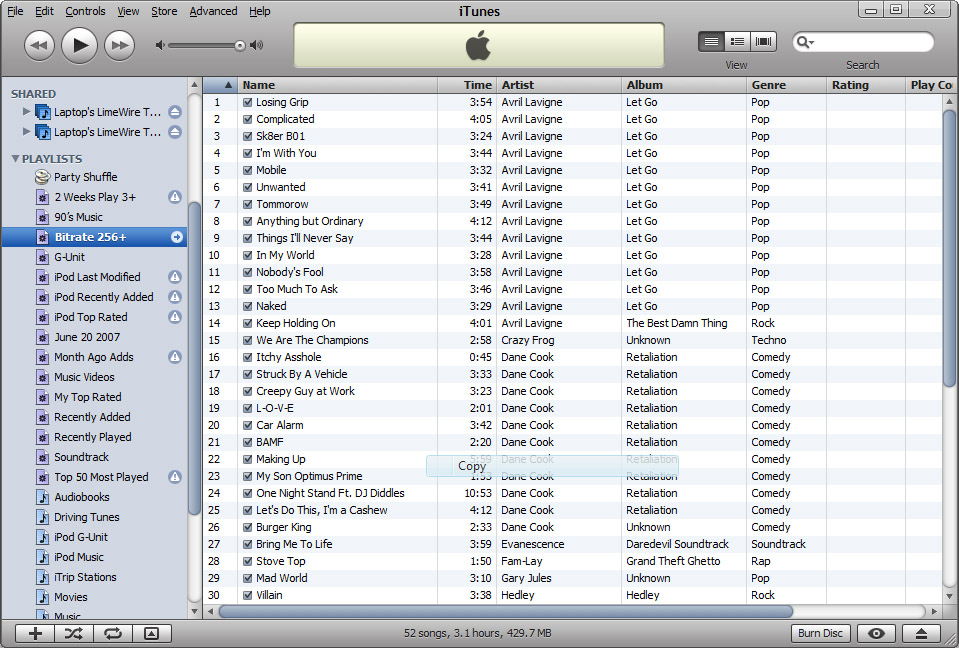
Task: Sort songs by the Album column header
Action: tap(684, 85)
